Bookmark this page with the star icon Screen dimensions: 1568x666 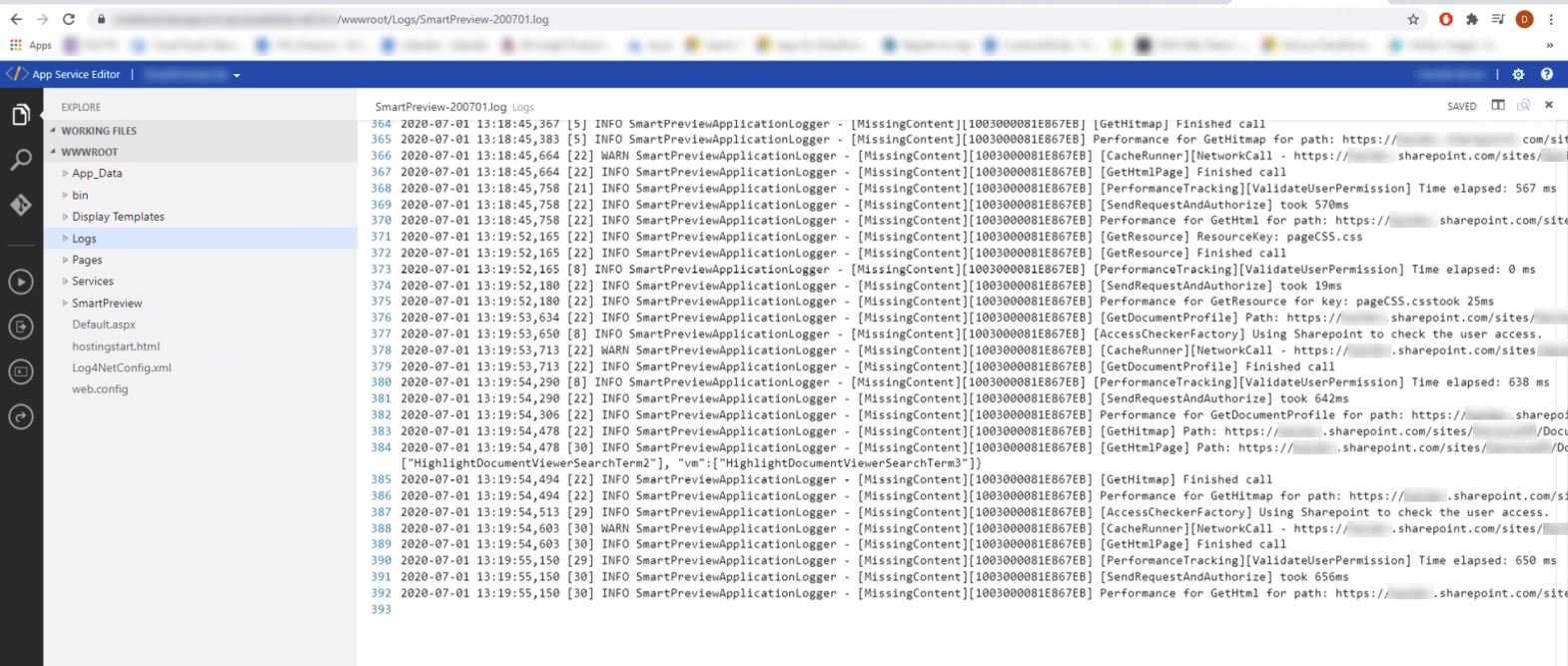tap(1413, 19)
